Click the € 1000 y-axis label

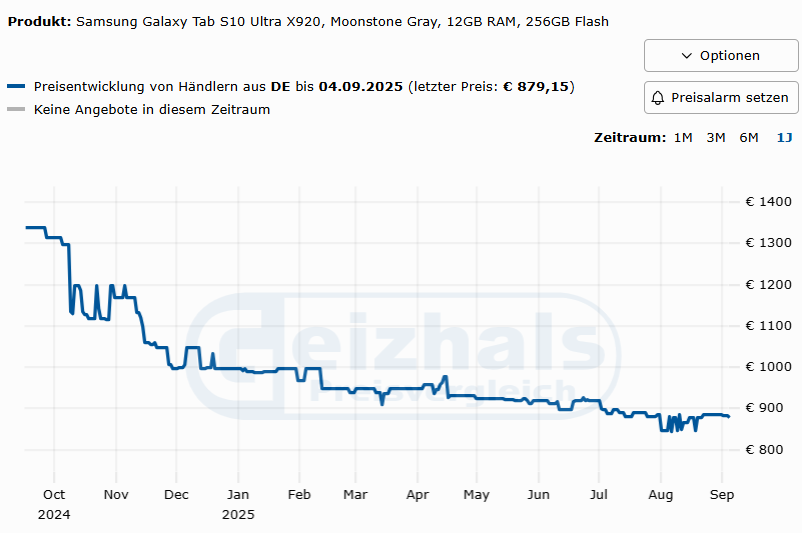(x=768, y=367)
